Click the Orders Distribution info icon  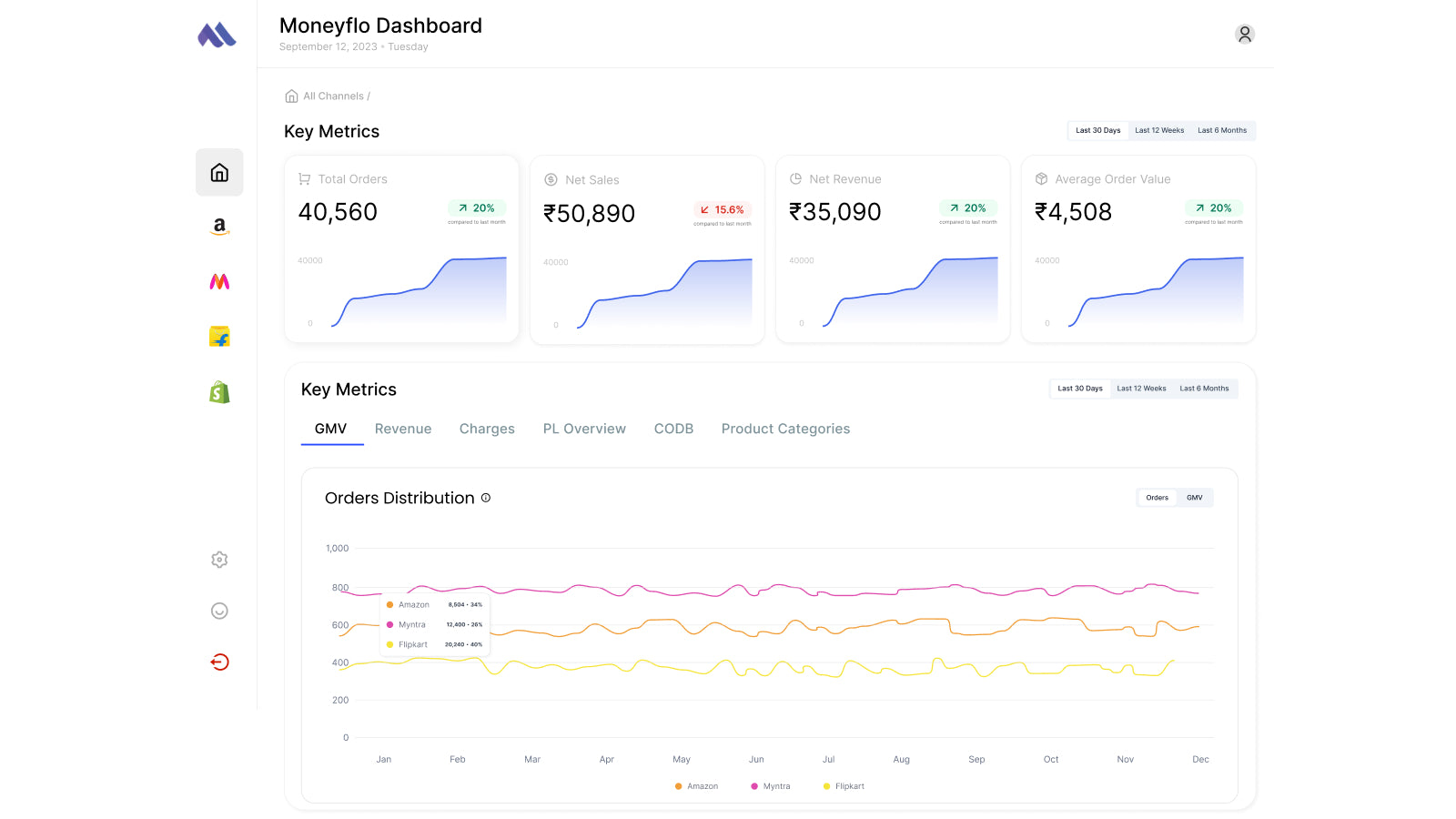click(486, 498)
